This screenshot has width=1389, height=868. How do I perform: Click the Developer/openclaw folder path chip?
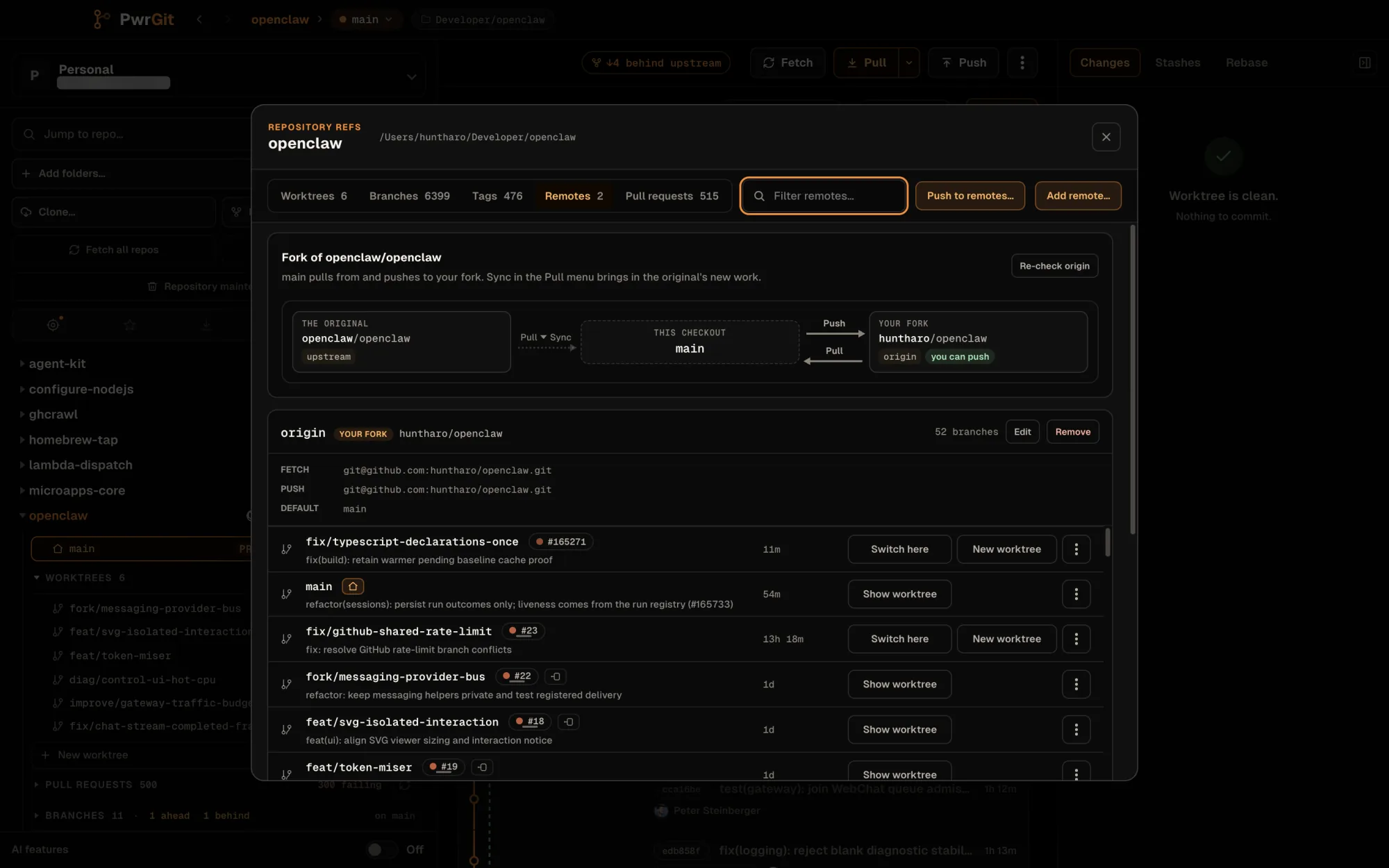tap(483, 19)
